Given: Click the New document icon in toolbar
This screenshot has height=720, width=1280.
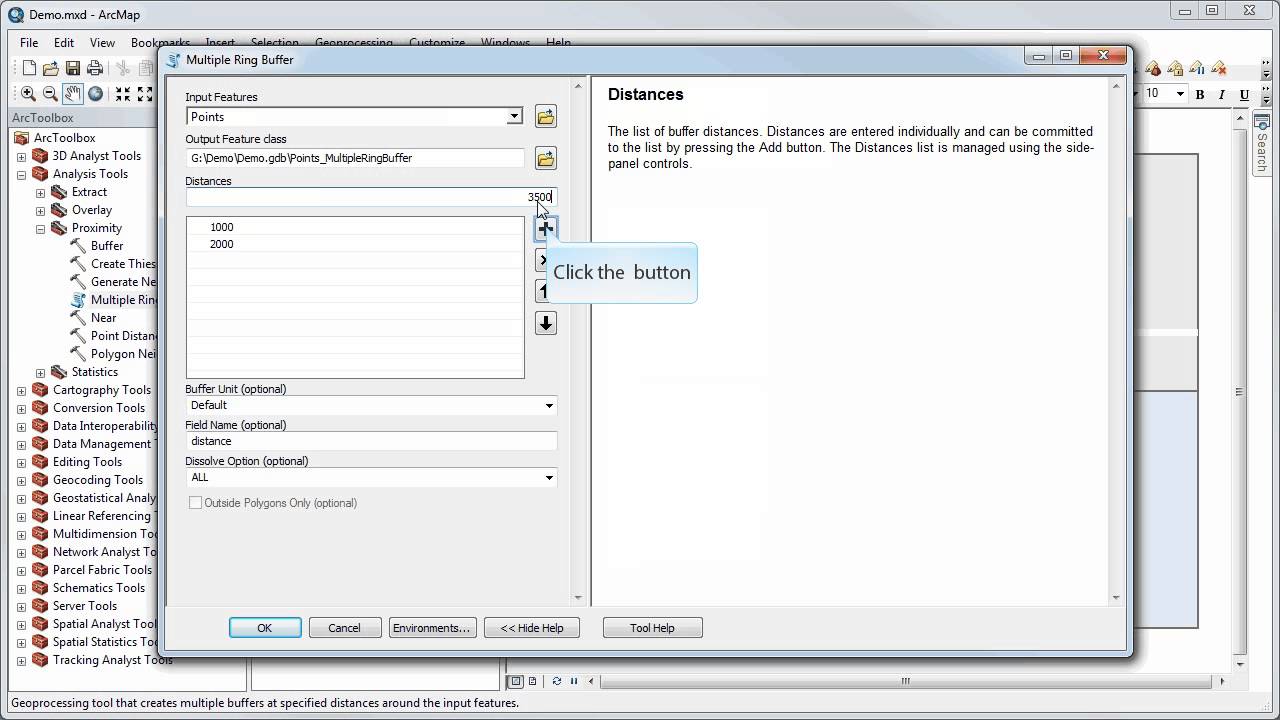Looking at the screenshot, I should 29,68.
